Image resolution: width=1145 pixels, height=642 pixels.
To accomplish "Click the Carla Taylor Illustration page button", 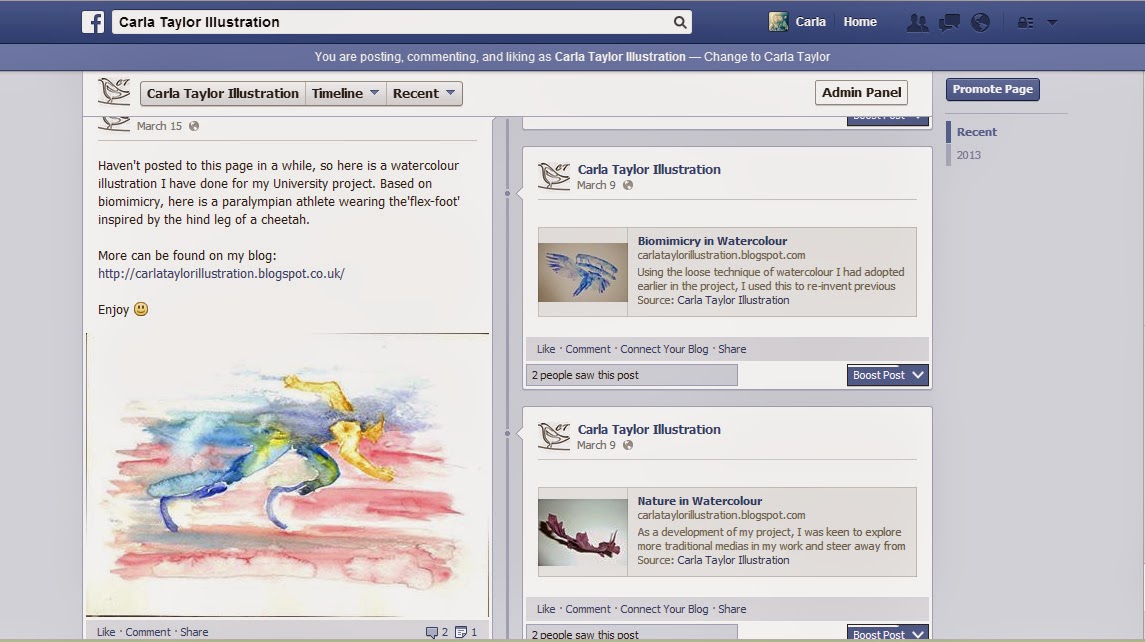I will coord(223,93).
